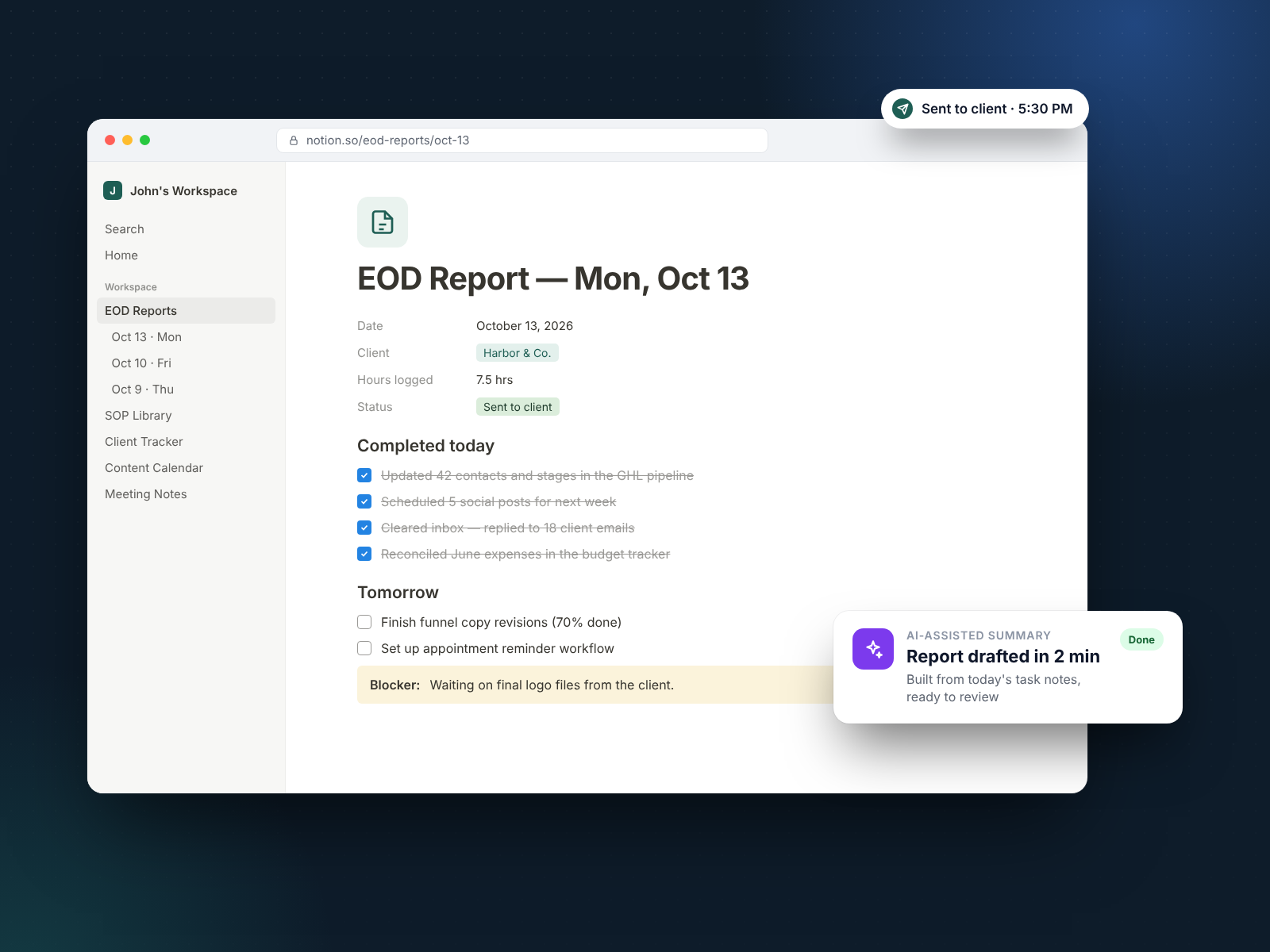Click the EOD report document page icon
This screenshot has width=1270, height=952.
383,222
